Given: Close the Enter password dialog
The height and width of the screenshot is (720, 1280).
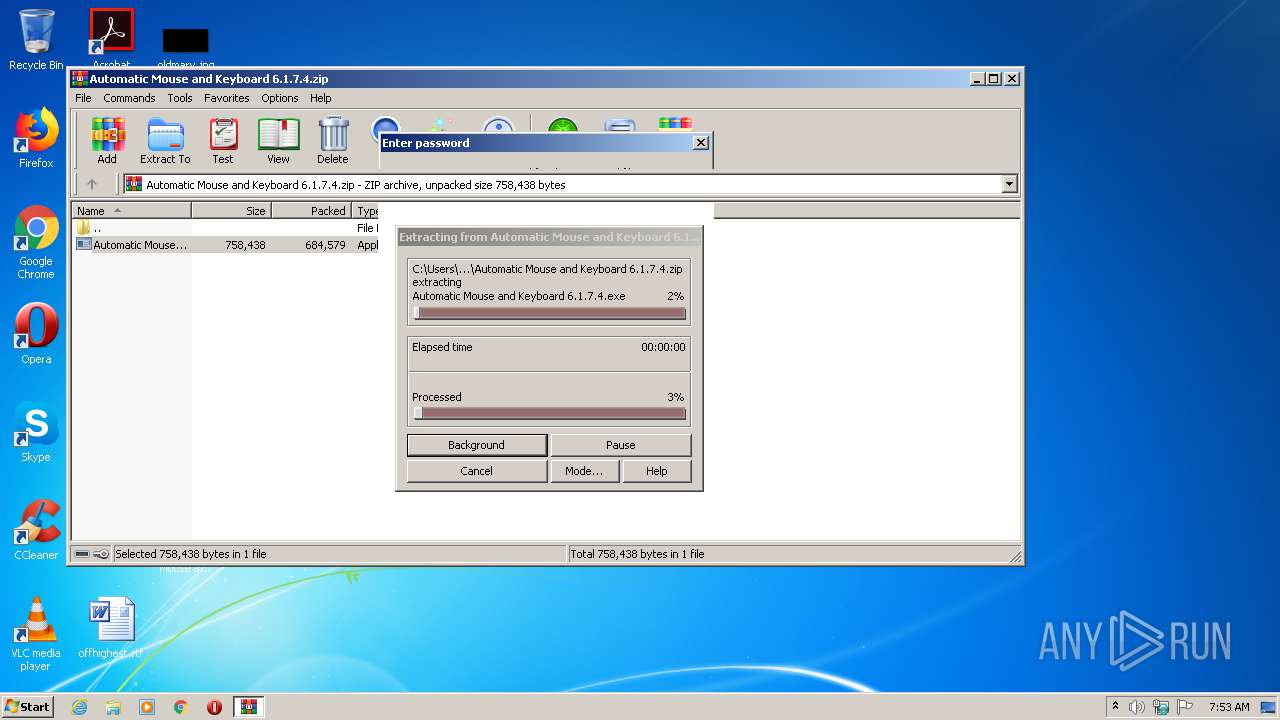Looking at the screenshot, I should click(701, 143).
